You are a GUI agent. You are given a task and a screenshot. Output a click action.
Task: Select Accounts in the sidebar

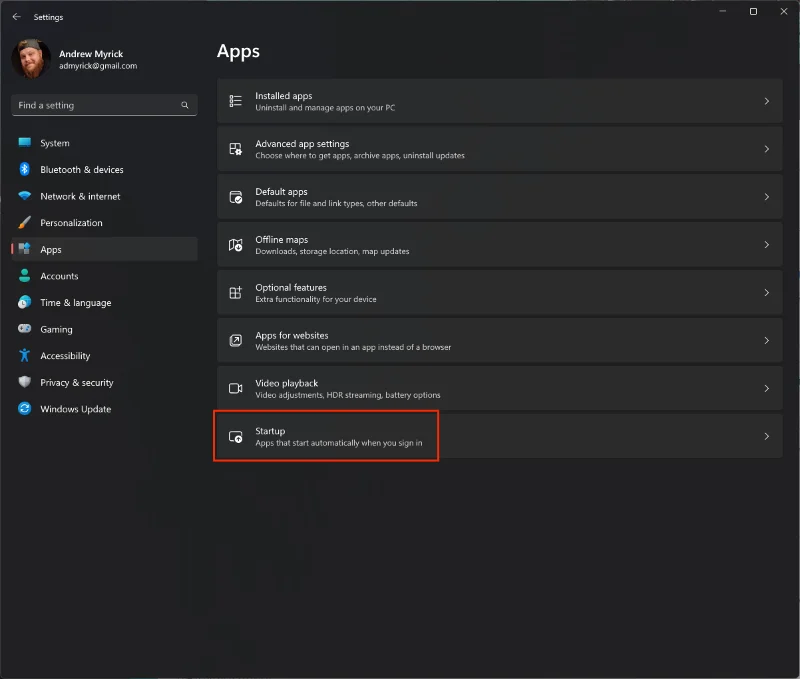pos(59,276)
